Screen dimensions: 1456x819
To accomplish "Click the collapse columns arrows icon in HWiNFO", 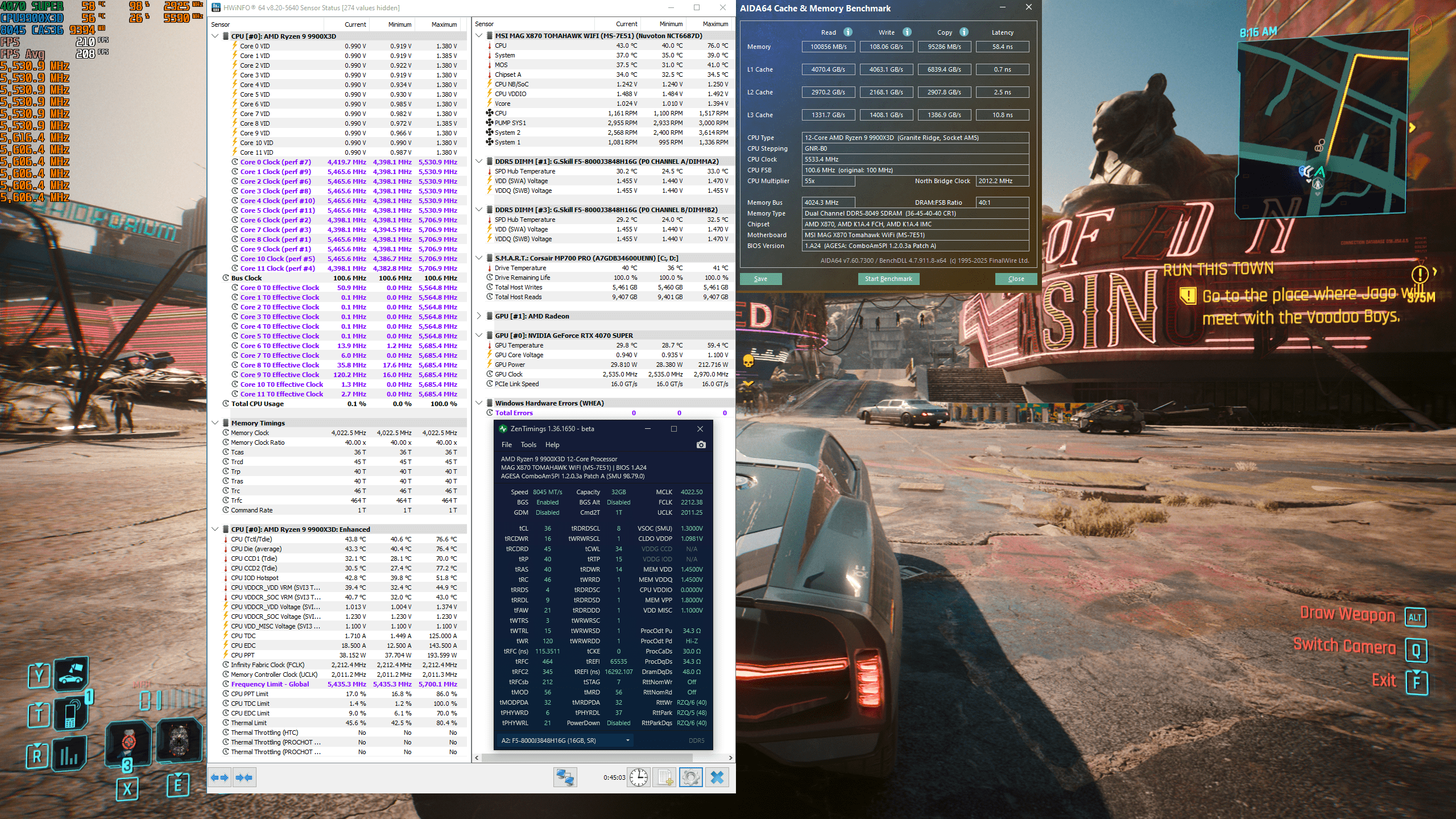I will (x=244, y=777).
